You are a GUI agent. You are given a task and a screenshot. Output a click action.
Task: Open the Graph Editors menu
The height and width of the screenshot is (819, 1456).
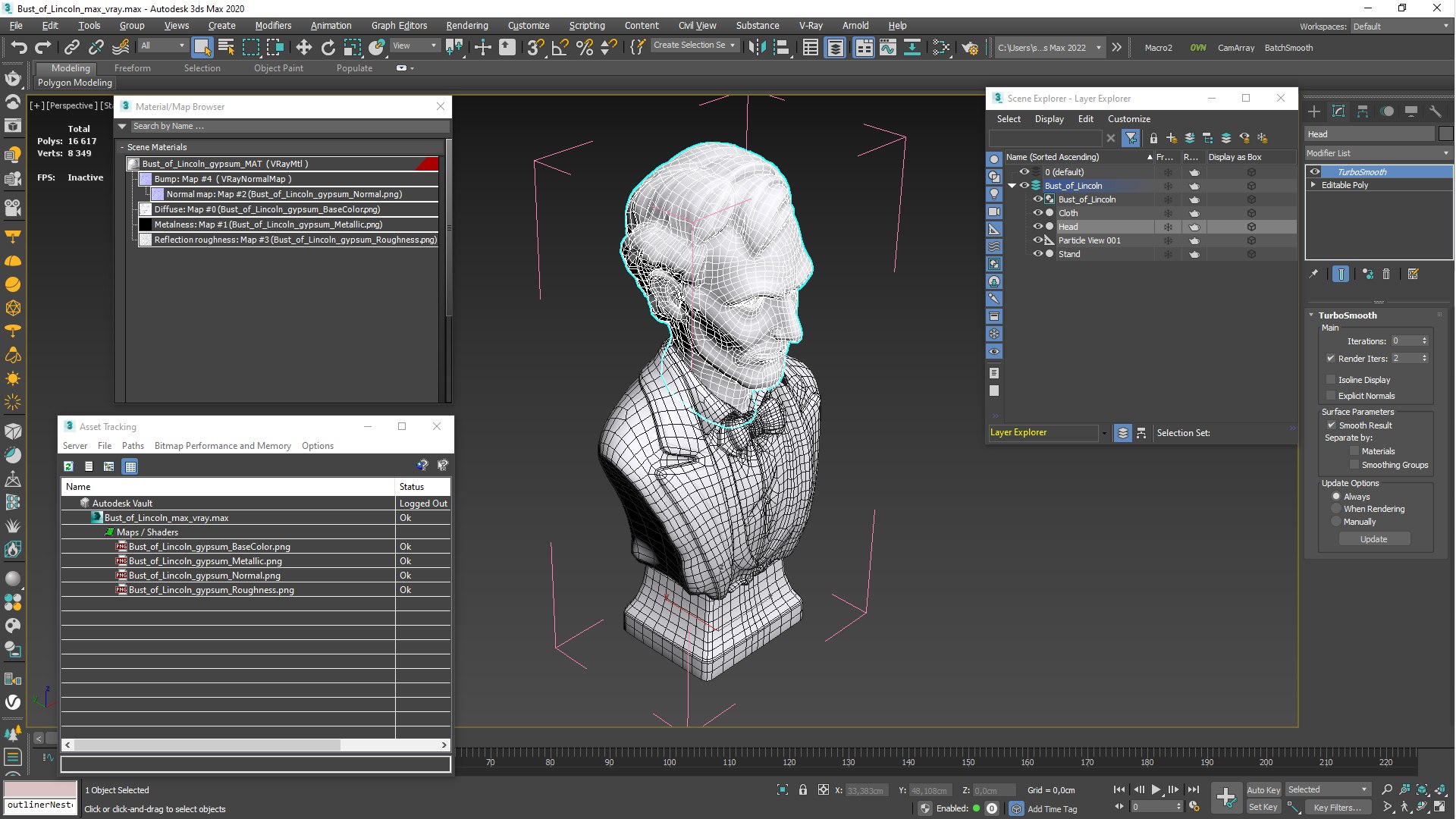(399, 25)
